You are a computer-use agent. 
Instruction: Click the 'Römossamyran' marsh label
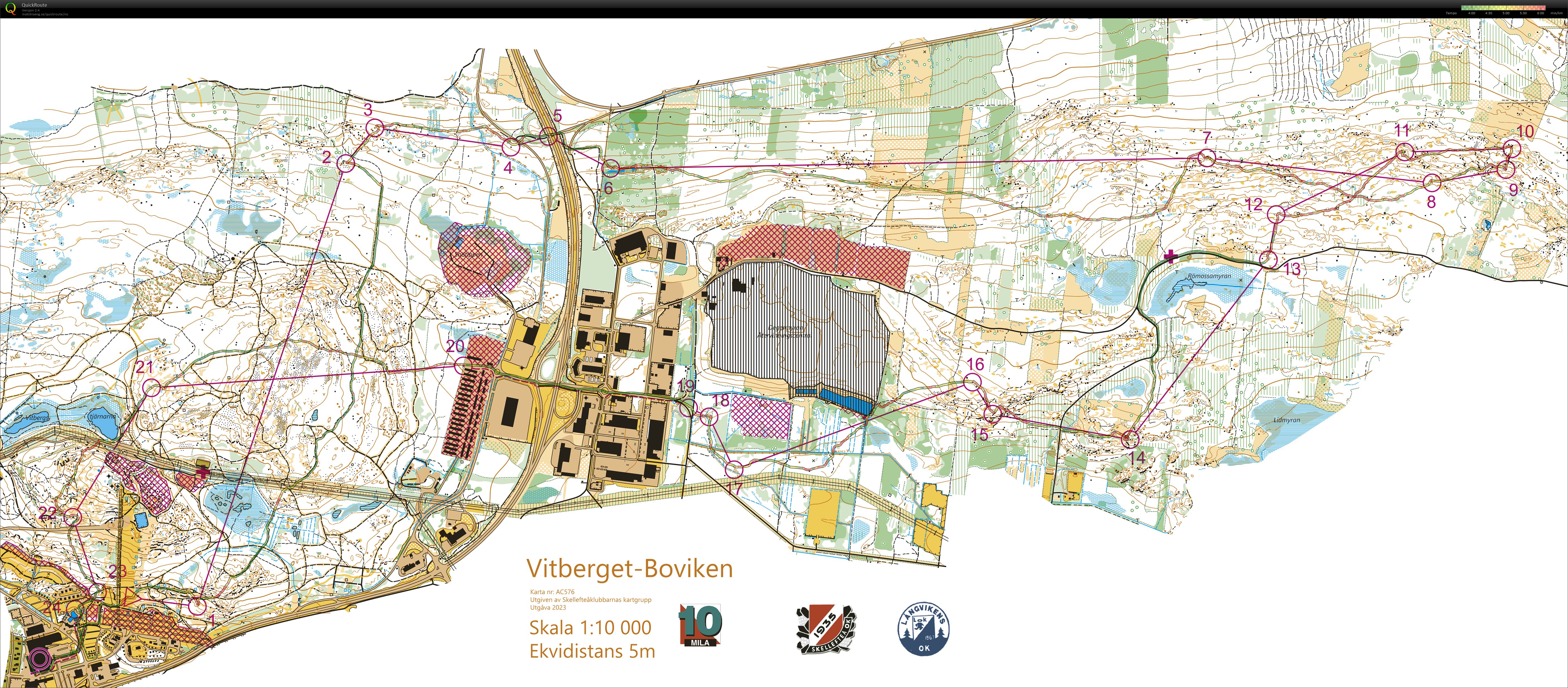[1209, 276]
